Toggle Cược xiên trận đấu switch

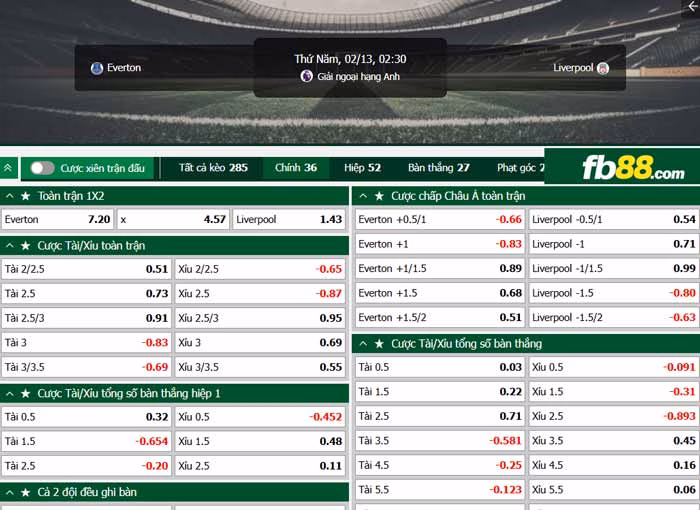coord(42,168)
